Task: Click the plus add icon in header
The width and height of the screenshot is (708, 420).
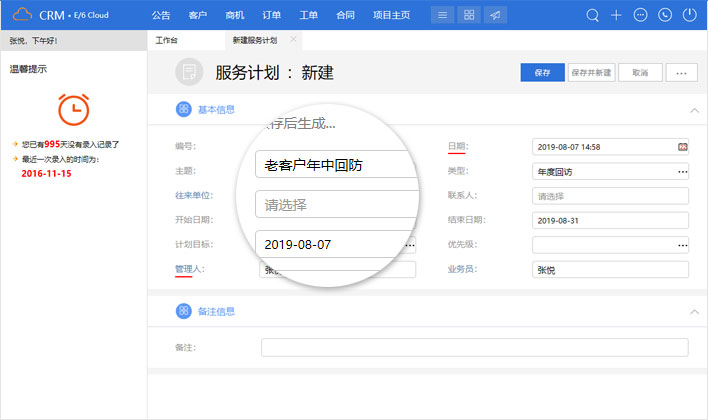Action: [x=617, y=15]
